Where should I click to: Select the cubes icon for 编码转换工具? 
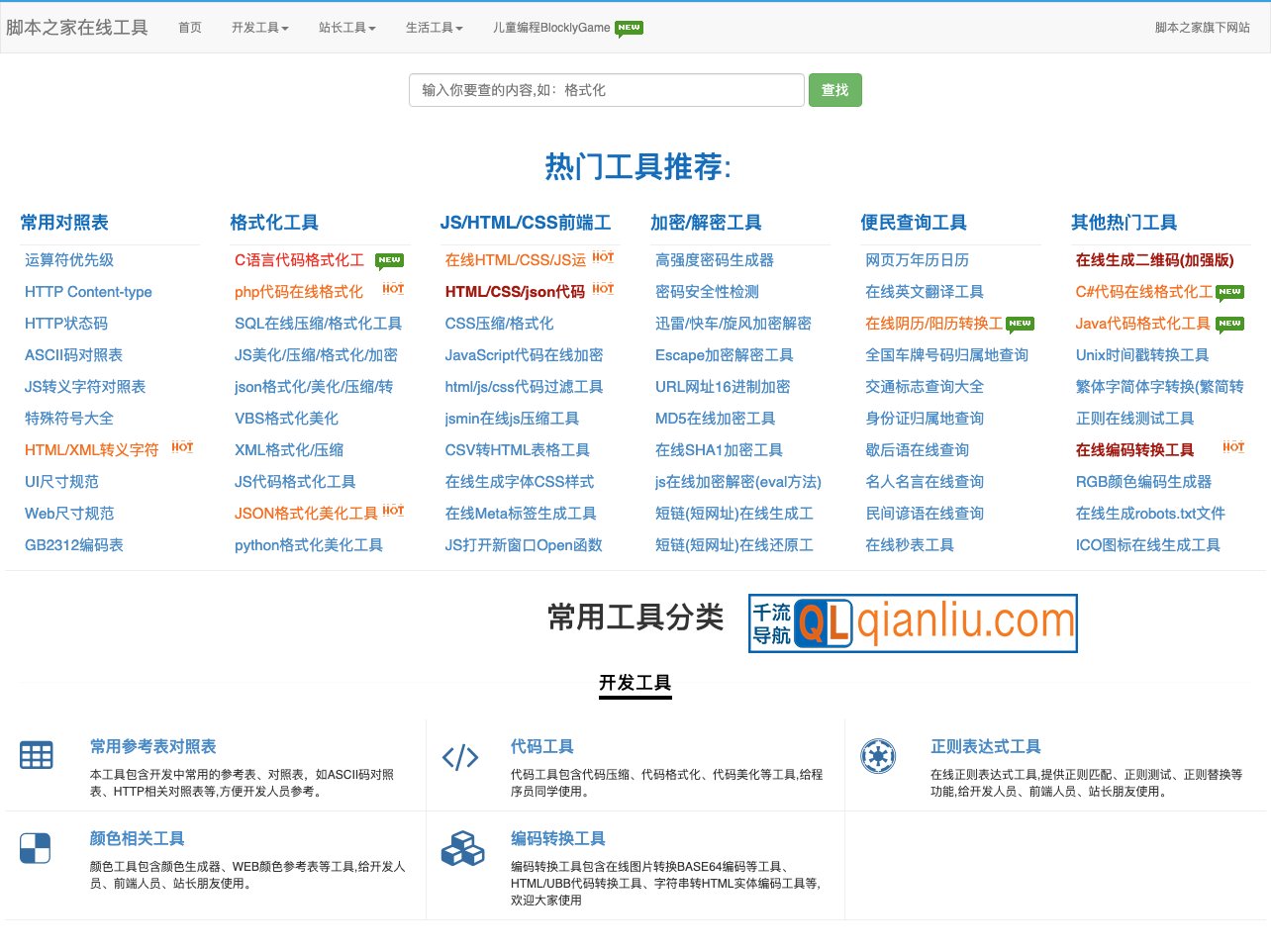[460, 849]
